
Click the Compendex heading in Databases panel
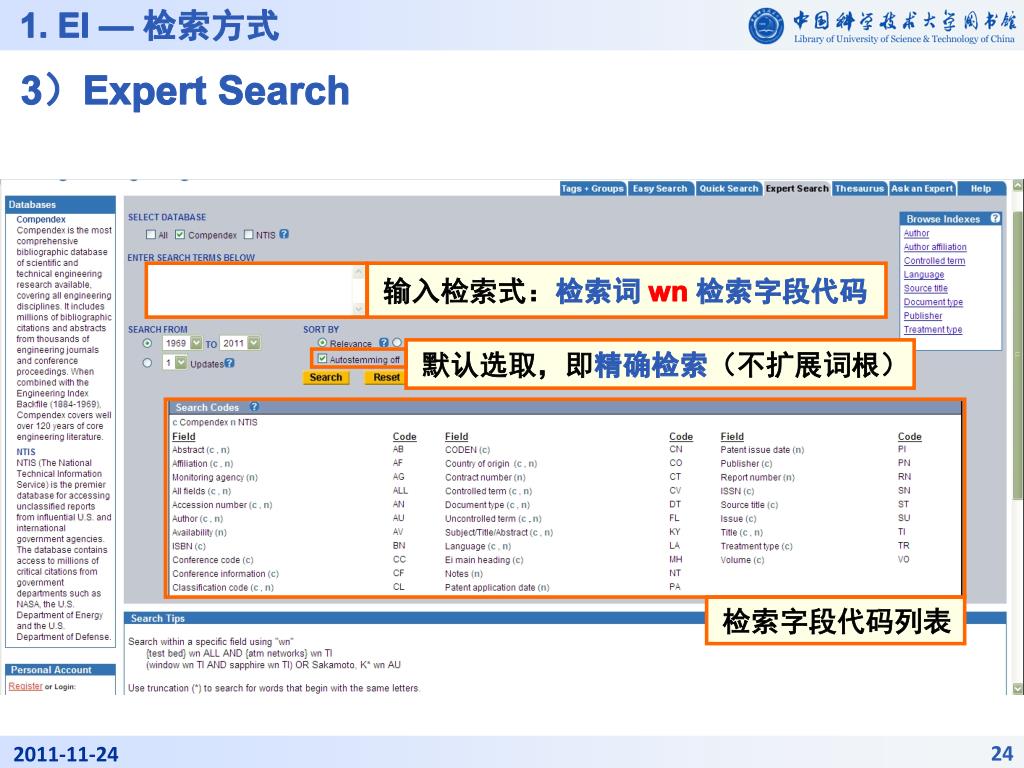(41, 219)
